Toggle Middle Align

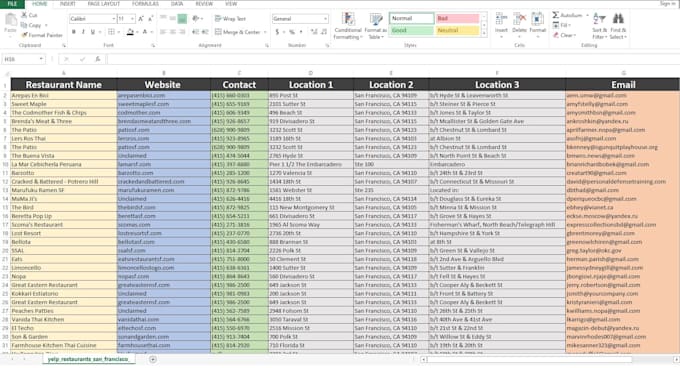[173, 19]
